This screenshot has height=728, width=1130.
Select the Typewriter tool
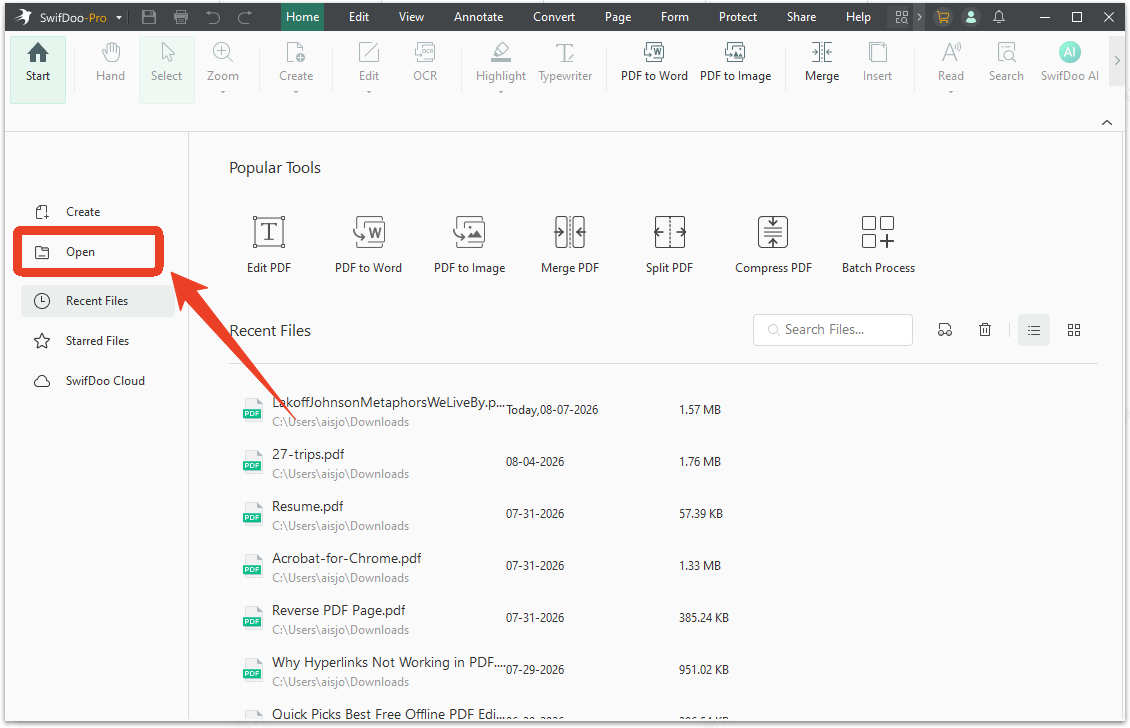point(565,63)
